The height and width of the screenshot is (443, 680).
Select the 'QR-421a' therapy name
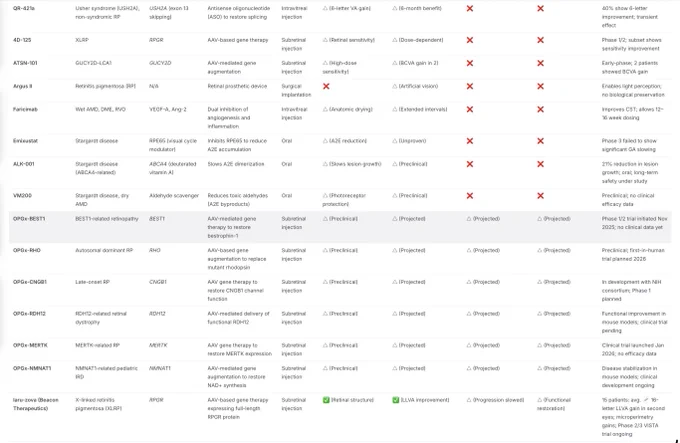(x=24, y=8)
